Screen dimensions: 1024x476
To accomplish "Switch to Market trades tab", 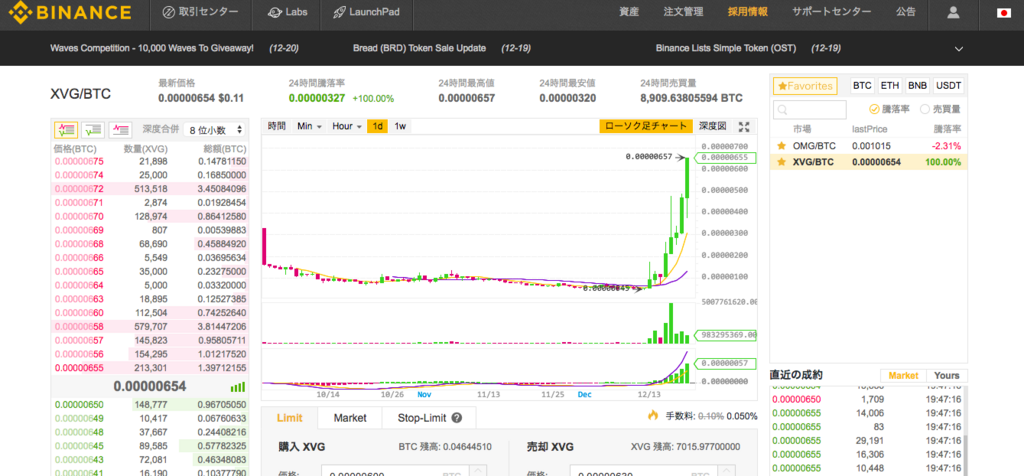I will click(903, 375).
